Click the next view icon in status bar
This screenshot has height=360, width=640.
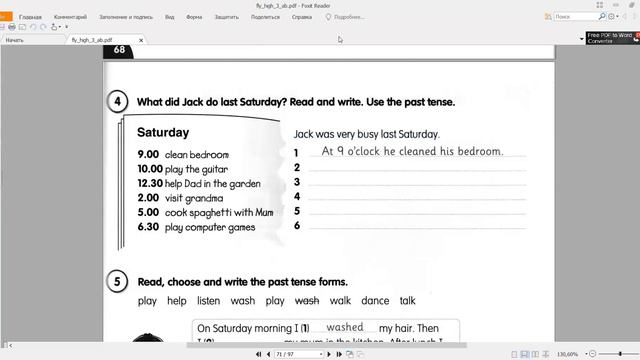click(x=360, y=354)
